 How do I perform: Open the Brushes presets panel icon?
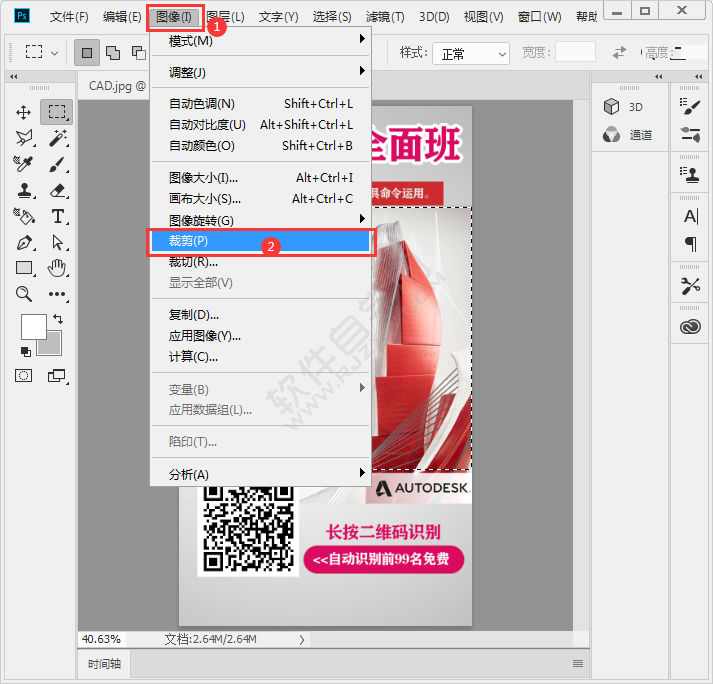point(690,135)
